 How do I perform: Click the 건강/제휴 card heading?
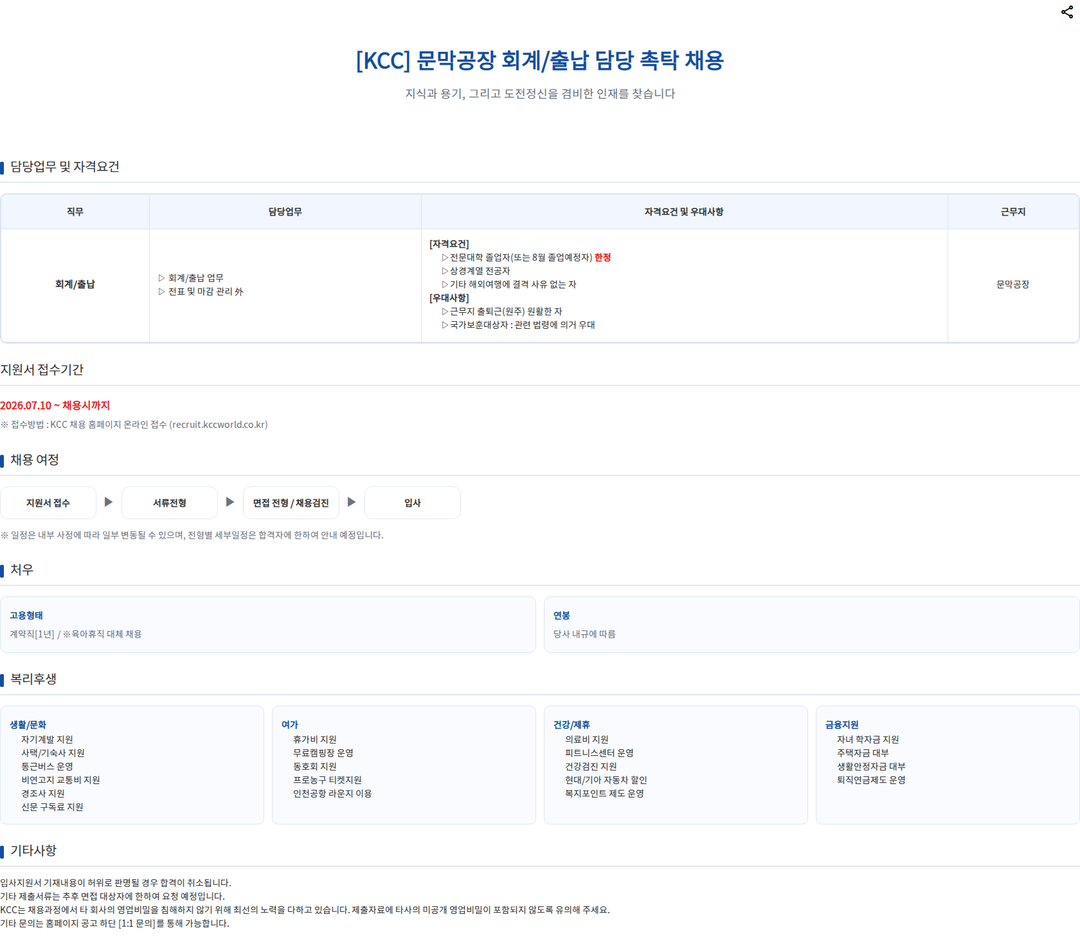pos(572,724)
